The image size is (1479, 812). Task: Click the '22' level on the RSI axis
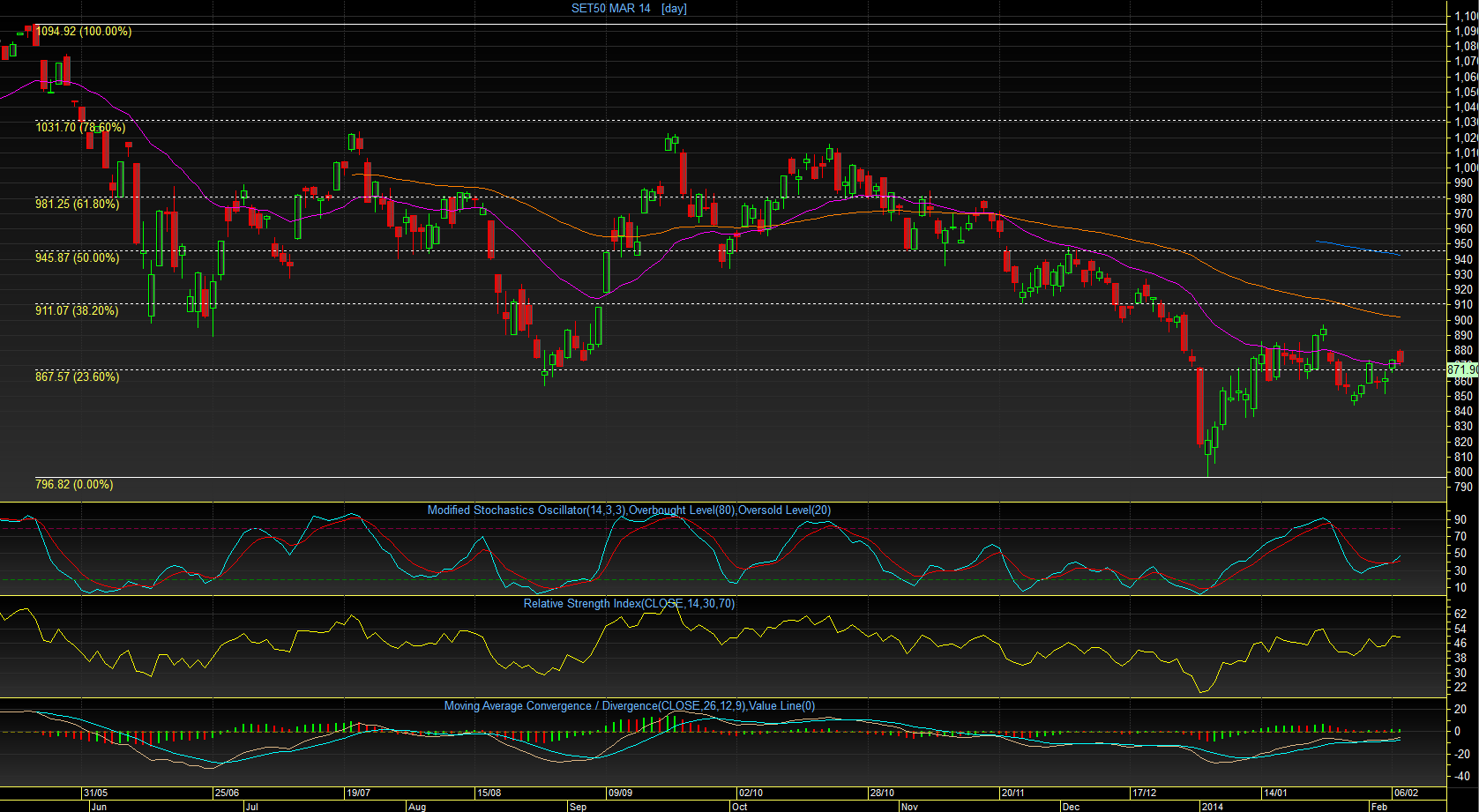(x=1460, y=688)
